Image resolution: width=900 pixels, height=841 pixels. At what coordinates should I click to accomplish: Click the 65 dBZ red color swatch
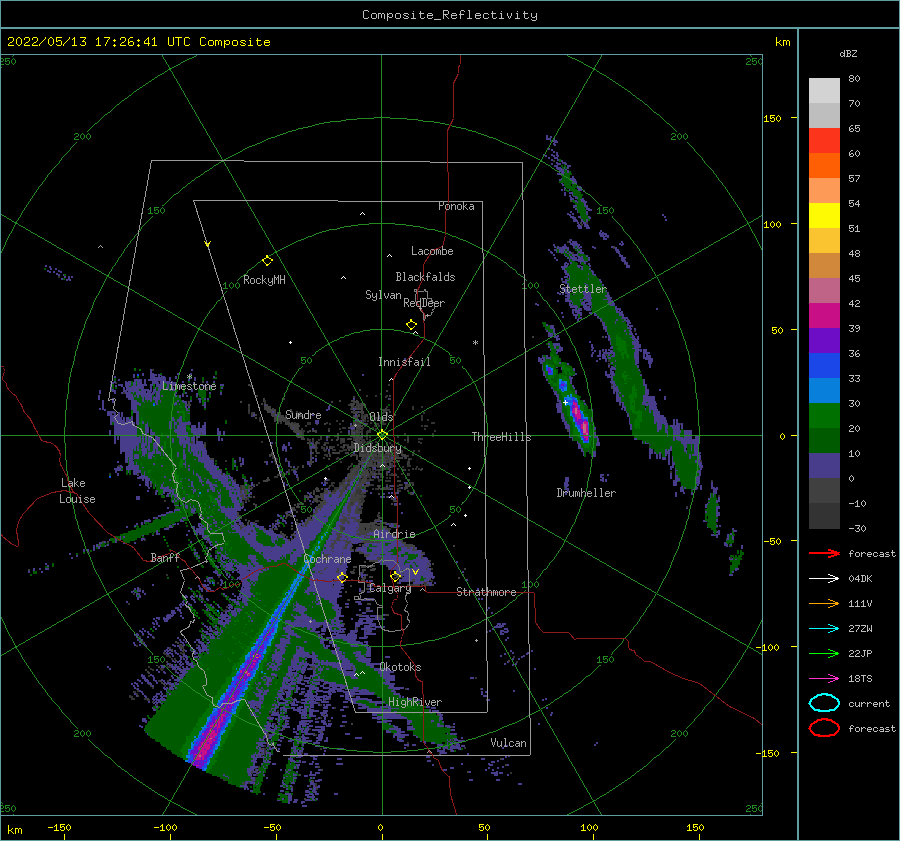tap(824, 141)
